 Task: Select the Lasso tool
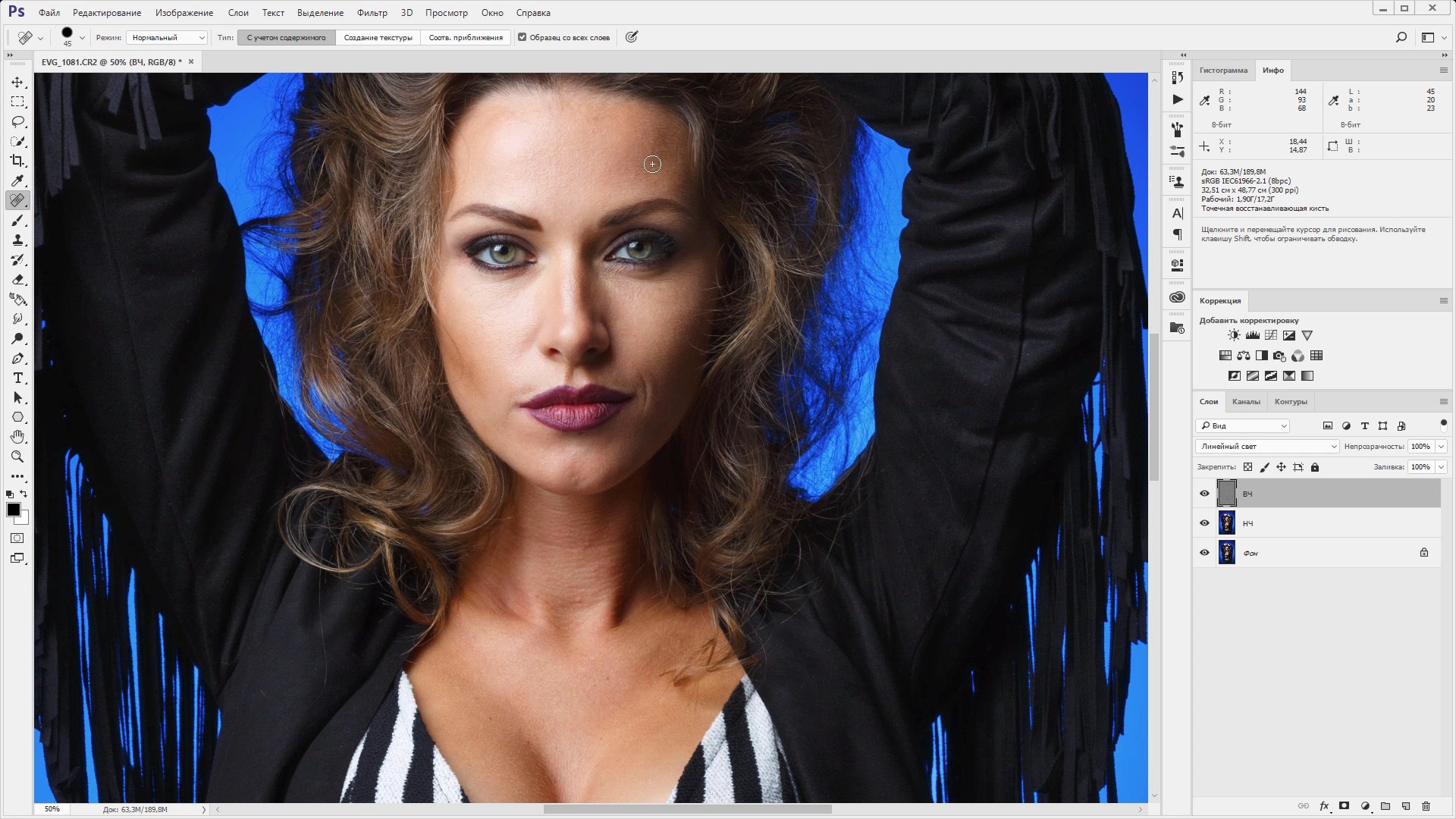[x=17, y=121]
